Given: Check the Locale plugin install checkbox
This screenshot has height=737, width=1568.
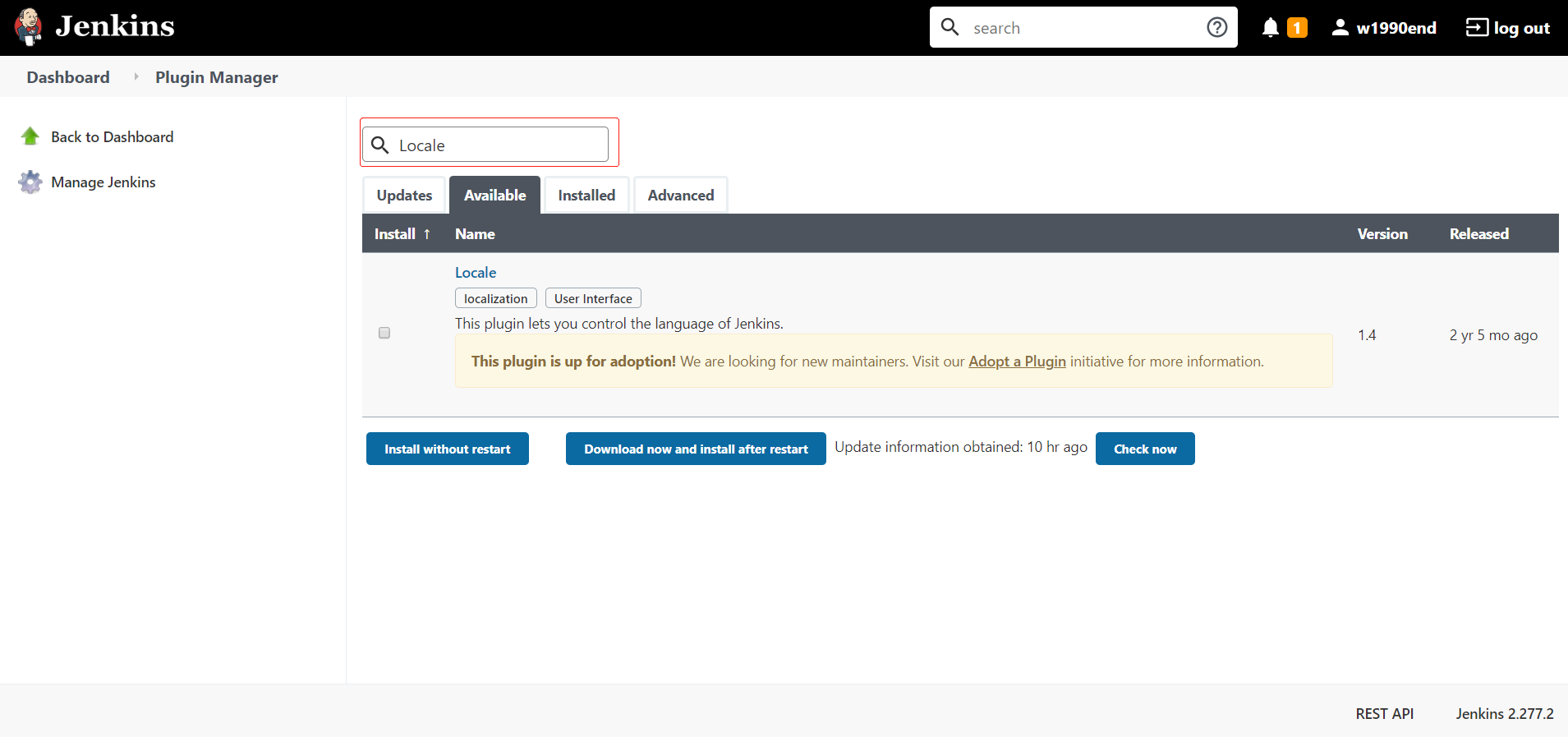Looking at the screenshot, I should pyautogui.click(x=384, y=333).
